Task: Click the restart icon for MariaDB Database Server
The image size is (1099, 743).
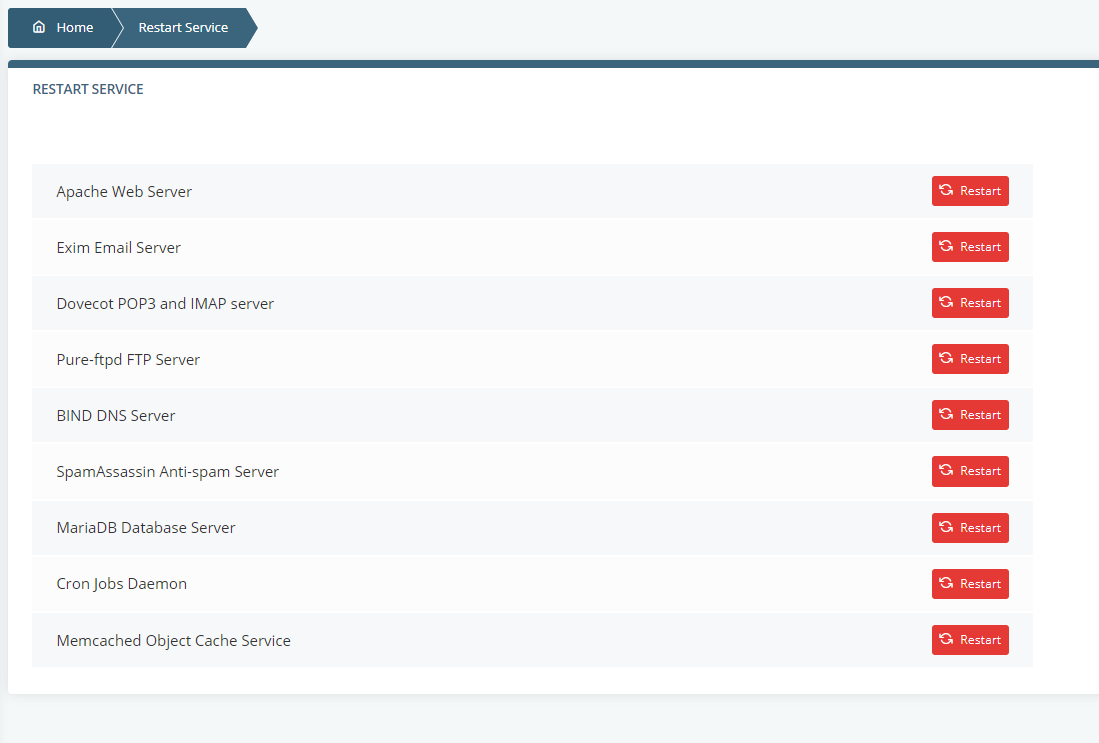Action: (944, 528)
